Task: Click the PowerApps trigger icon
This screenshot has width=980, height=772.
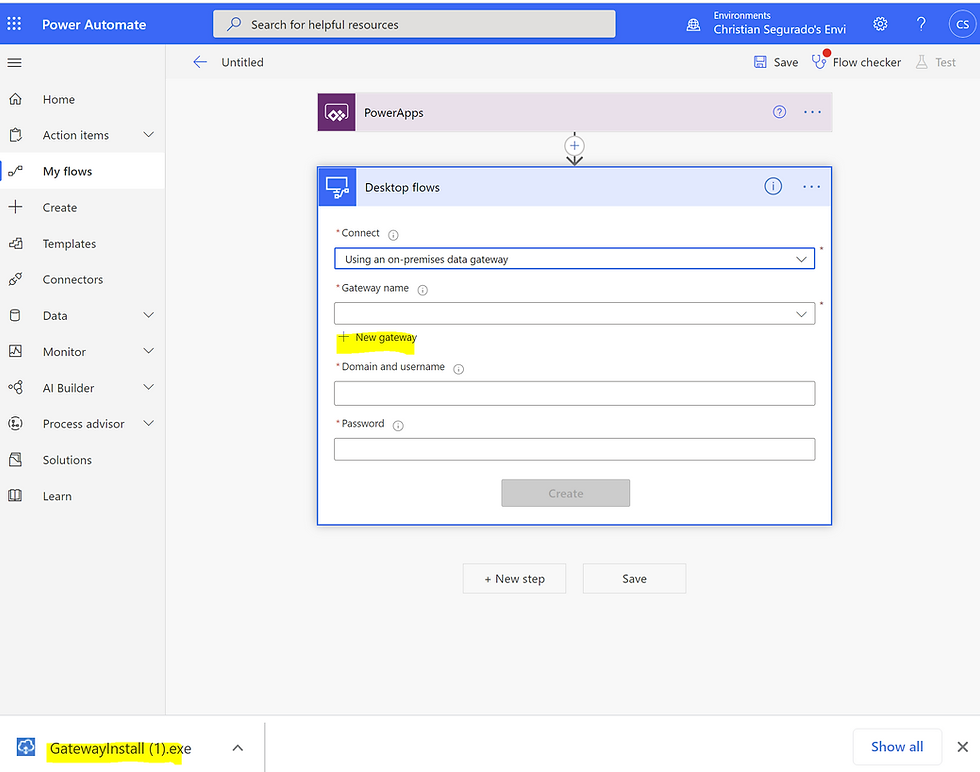Action: 336,113
